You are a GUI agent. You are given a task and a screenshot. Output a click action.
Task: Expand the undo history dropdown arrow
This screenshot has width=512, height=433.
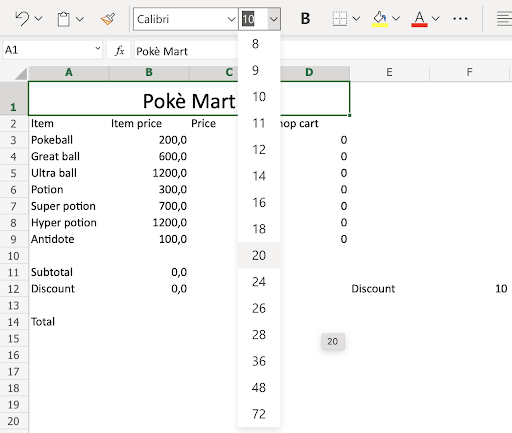click(x=39, y=19)
